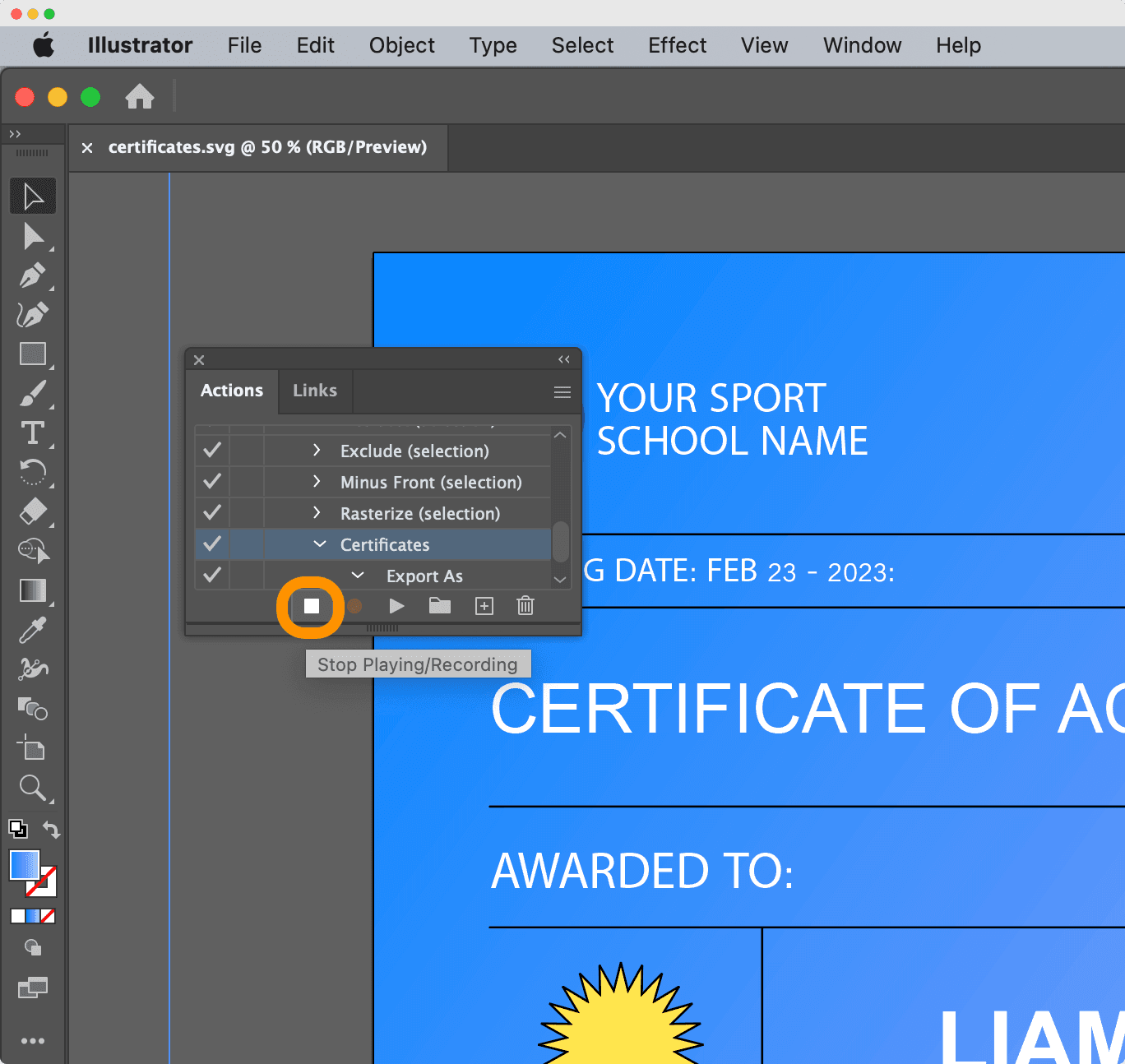Toggle checkmark for Exclude (selection)
The width and height of the screenshot is (1125, 1064).
click(212, 451)
